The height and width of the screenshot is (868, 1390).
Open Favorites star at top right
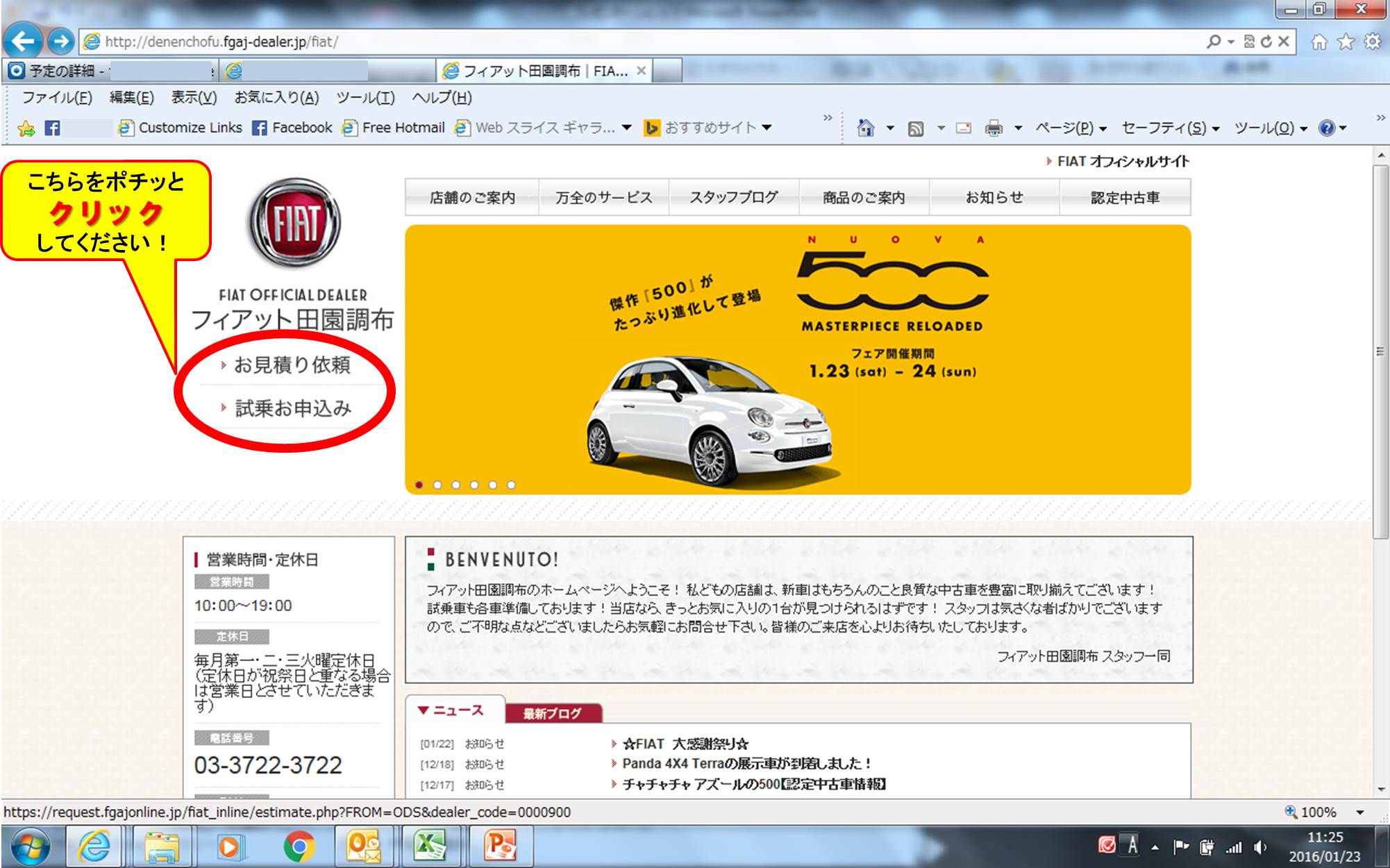(1346, 42)
